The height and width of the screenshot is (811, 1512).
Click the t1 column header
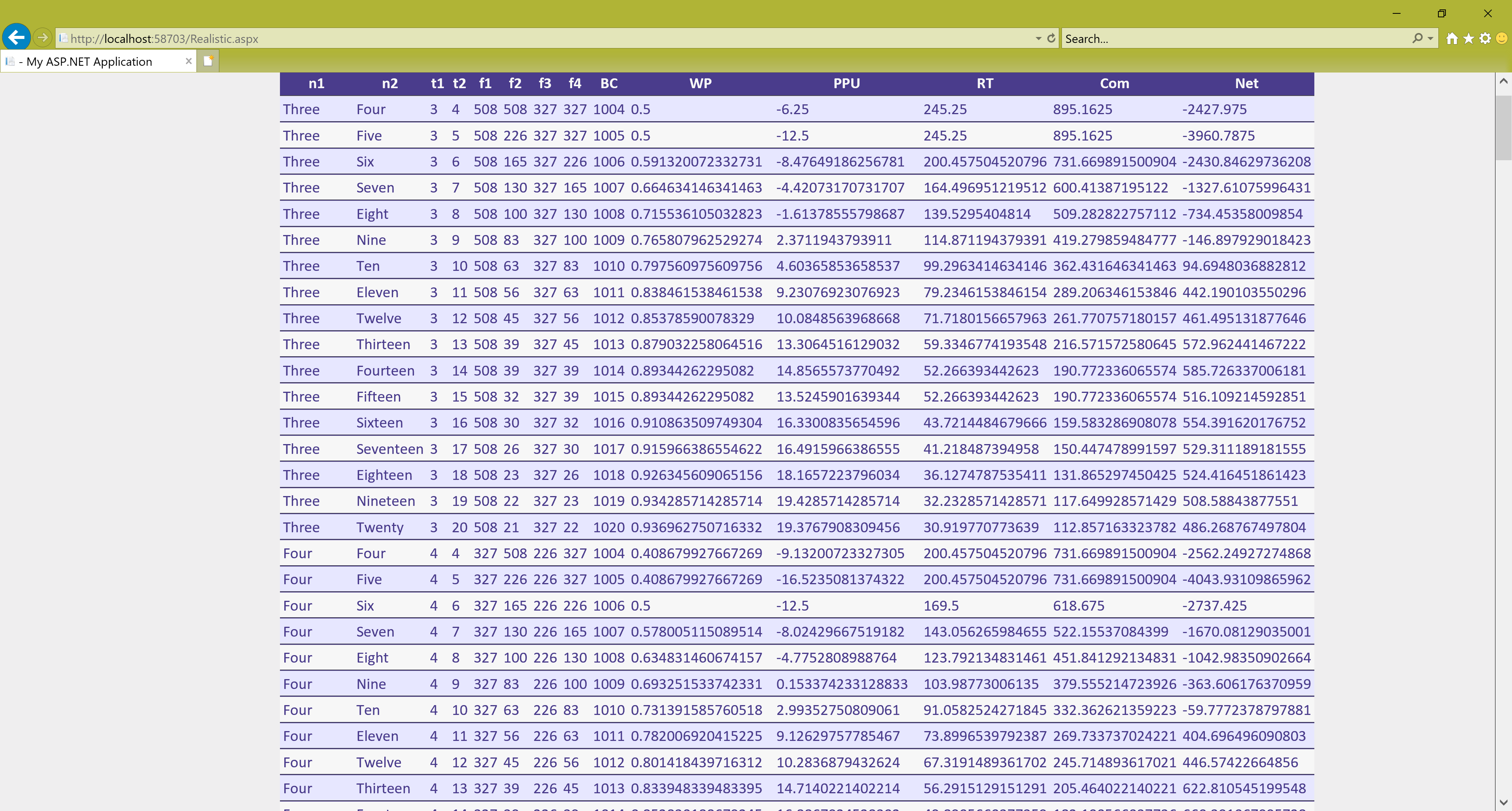[x=437, y=83]
